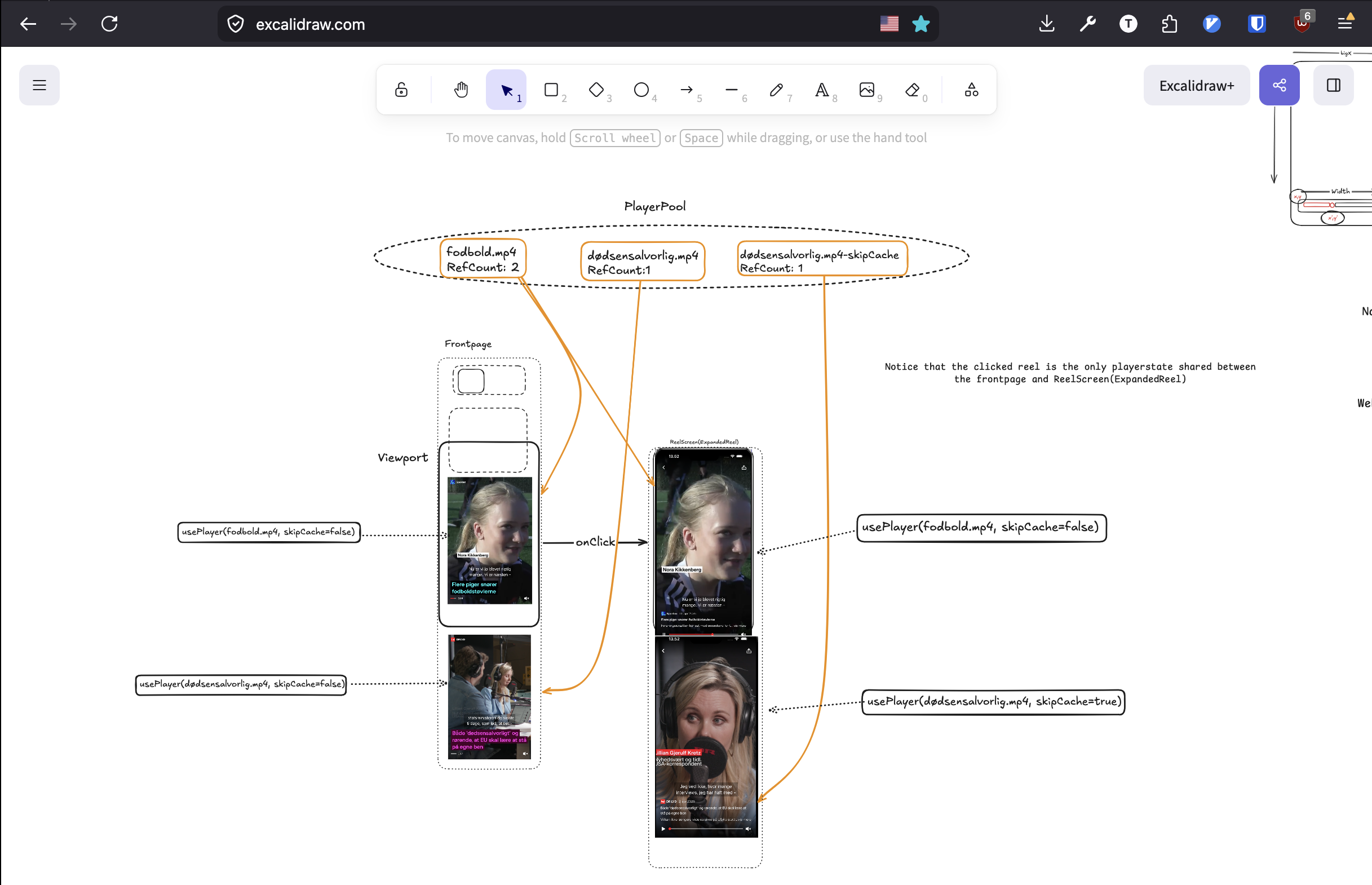Select the Eraser tool
This screenshot has width=1372, height=885.
point(913,90)
